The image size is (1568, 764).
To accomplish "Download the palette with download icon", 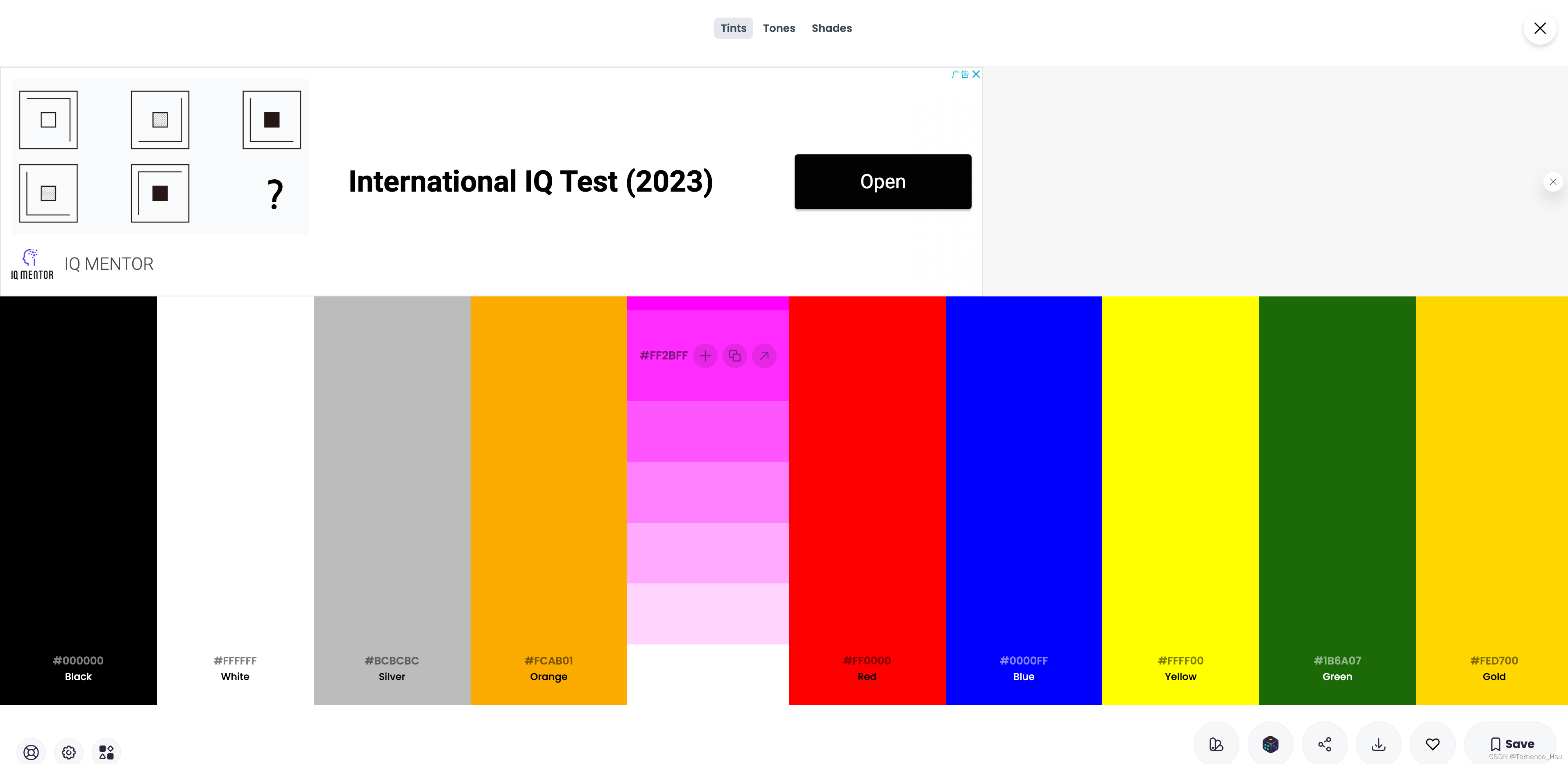I will coord(1378,744).
